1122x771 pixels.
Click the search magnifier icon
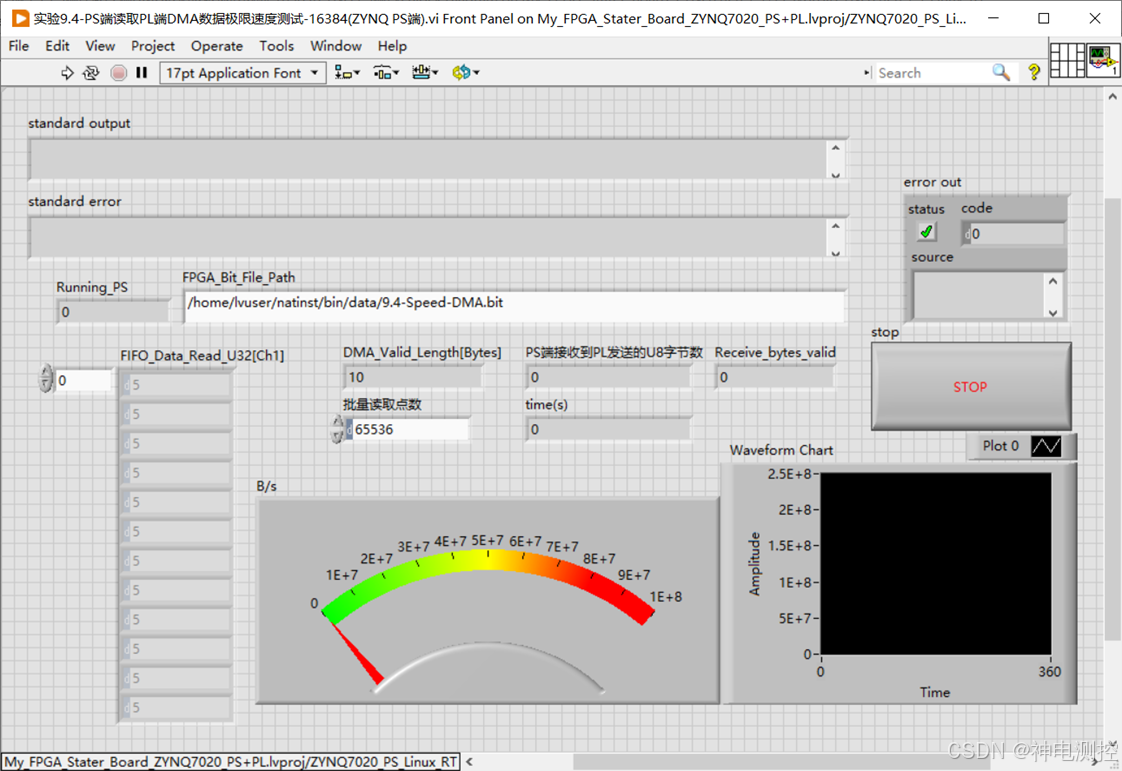[x=1000, y=72]
